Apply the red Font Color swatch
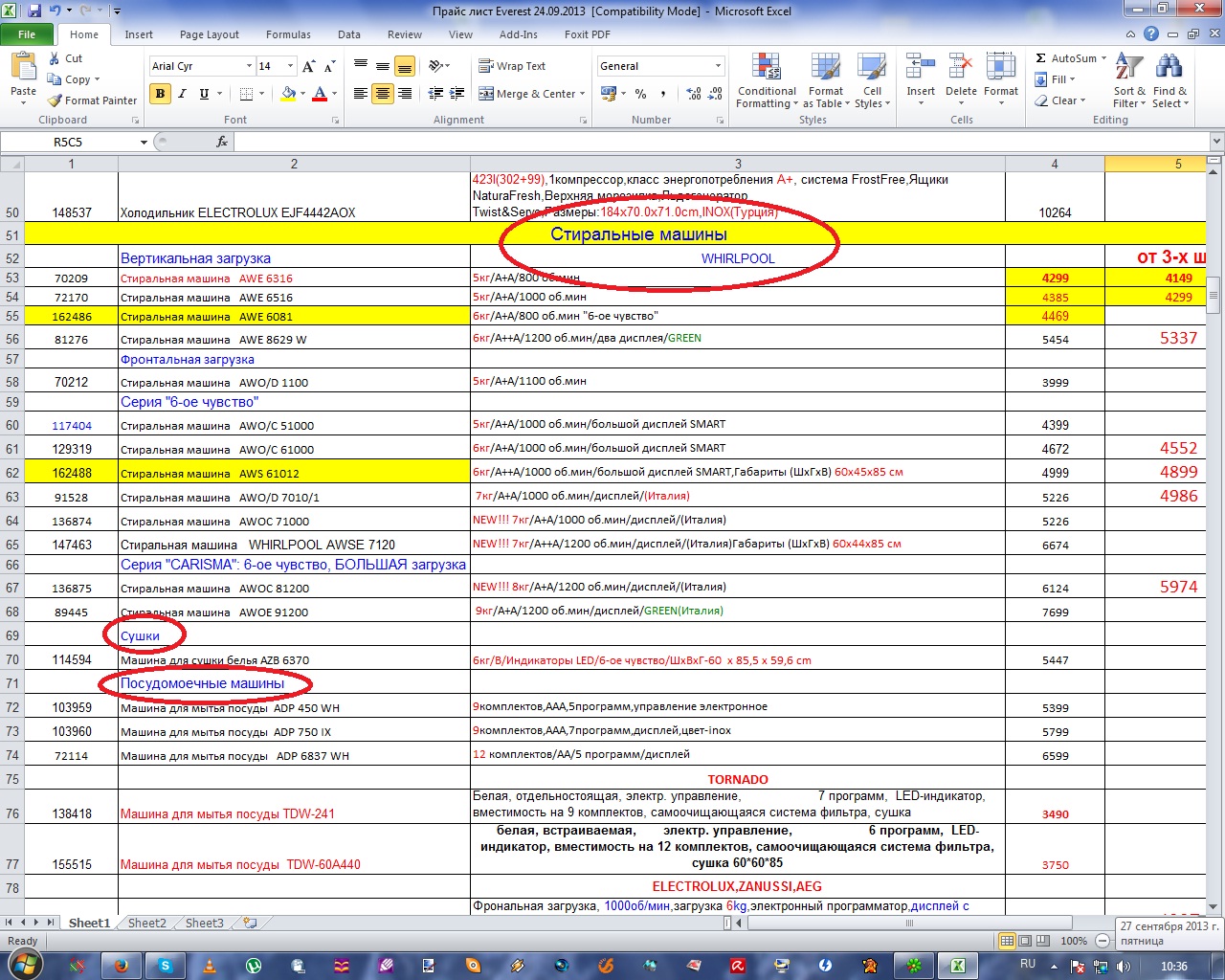 (x=320, y=94)
